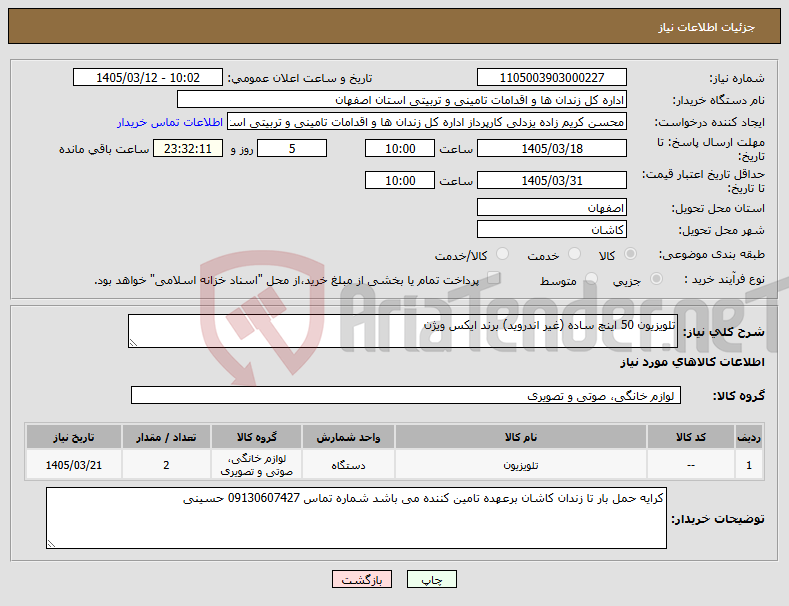
Task: Click the طبقه بندی موضوعی label
Action: [x=712, y=254]
